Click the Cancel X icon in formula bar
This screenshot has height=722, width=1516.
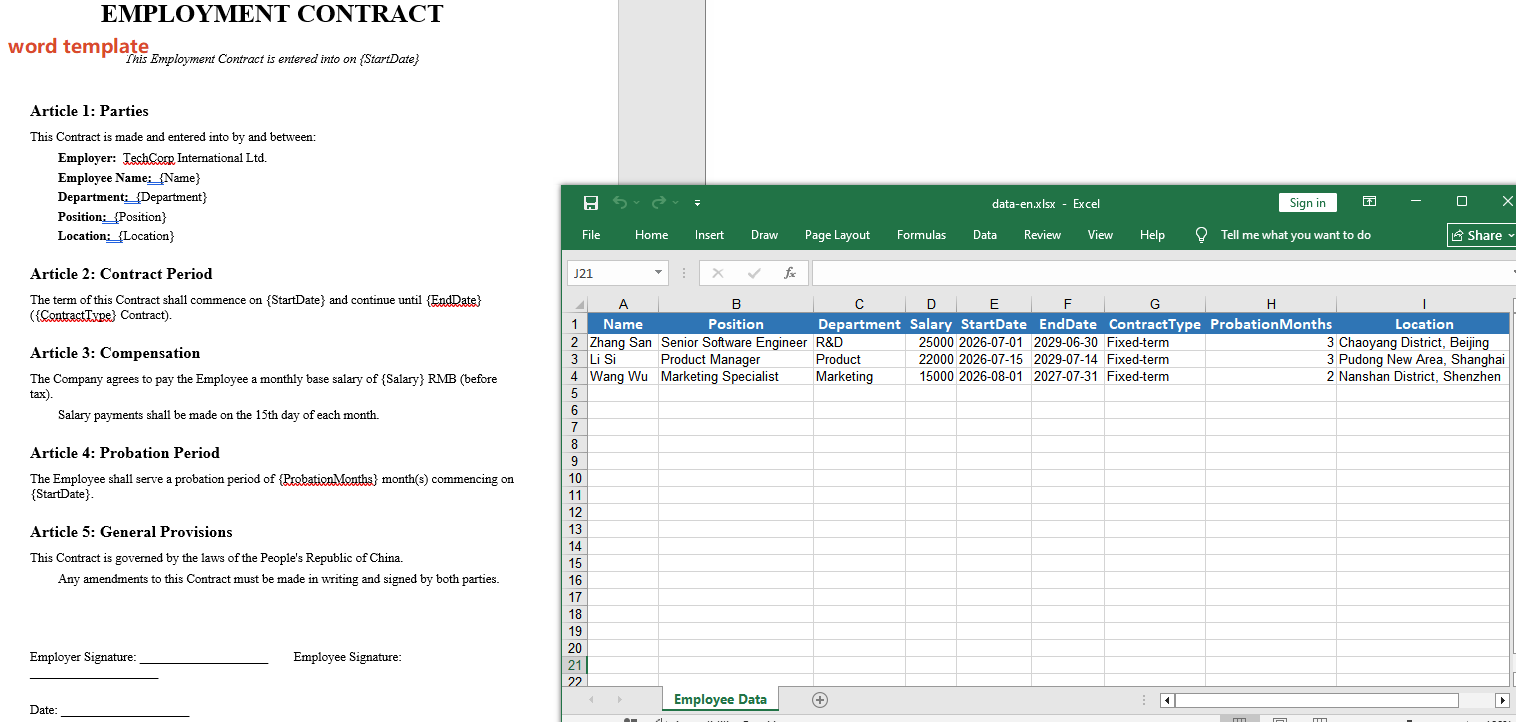click(717, 273)
